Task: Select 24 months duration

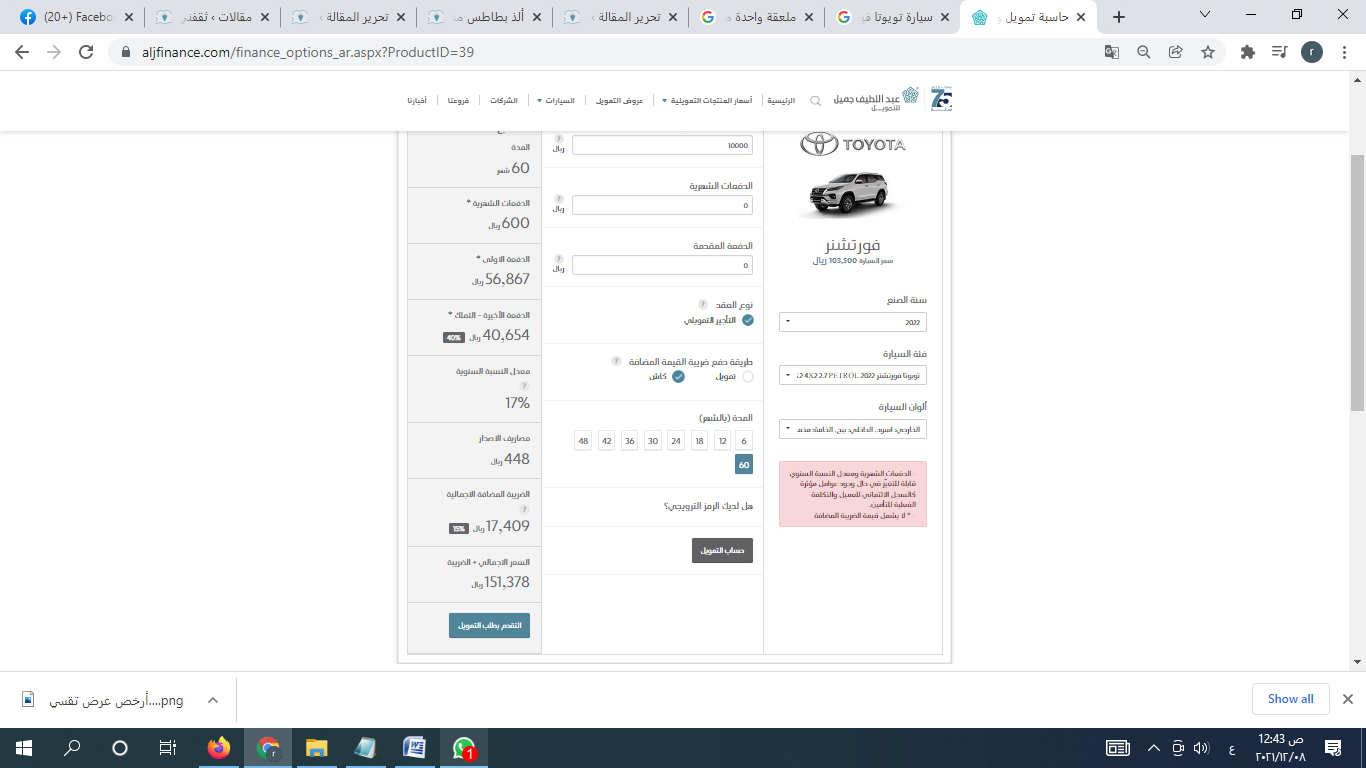Action: click(x=676, y=441)
